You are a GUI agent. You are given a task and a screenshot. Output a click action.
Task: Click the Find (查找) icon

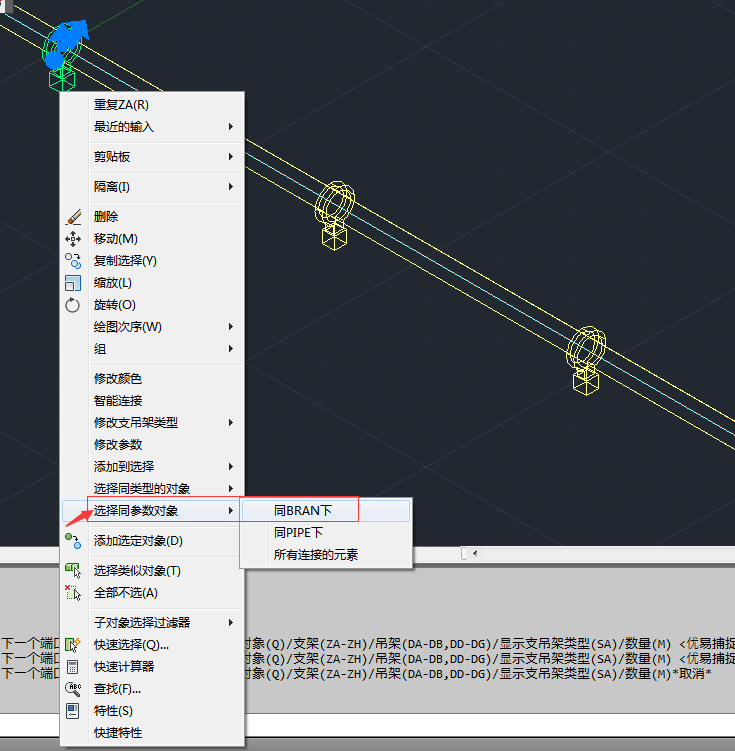[x=73, y=688]
